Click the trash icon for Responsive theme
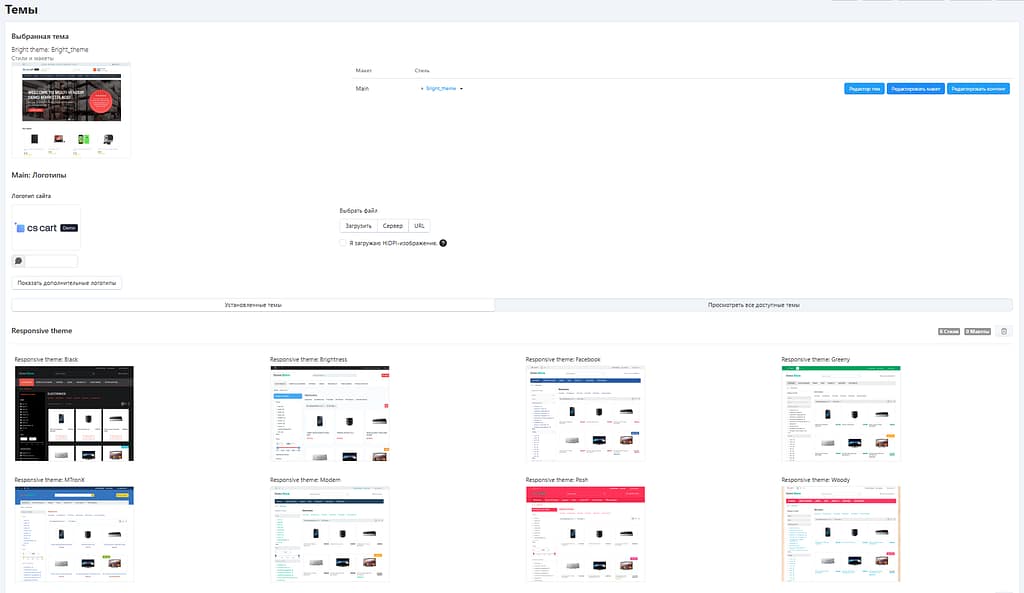 coord(1004,331)
